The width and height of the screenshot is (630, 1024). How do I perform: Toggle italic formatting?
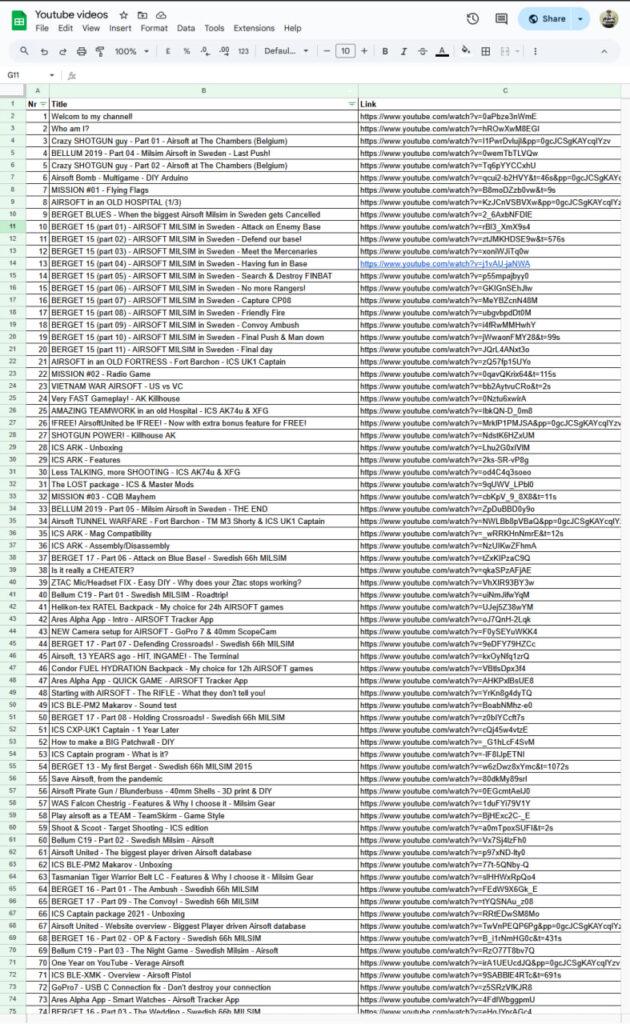[403, 51]
